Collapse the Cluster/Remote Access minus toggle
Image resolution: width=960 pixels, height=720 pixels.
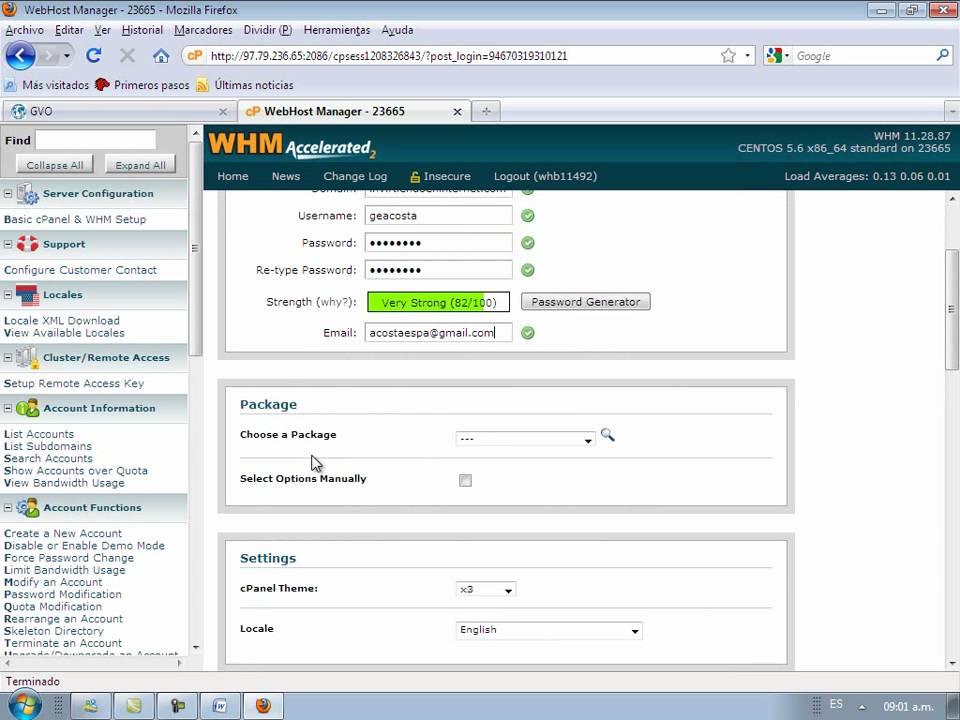[8, 358]
